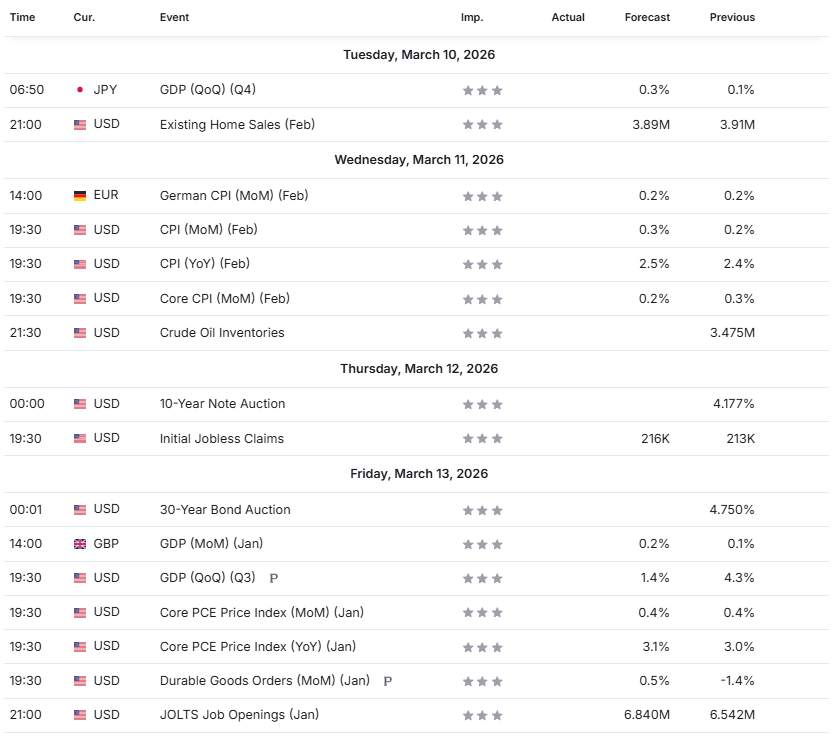The height and width of the screenshot is (736, 833).
Task: Click the UK flag beside GBP
Action: click(x=80, y=544)
